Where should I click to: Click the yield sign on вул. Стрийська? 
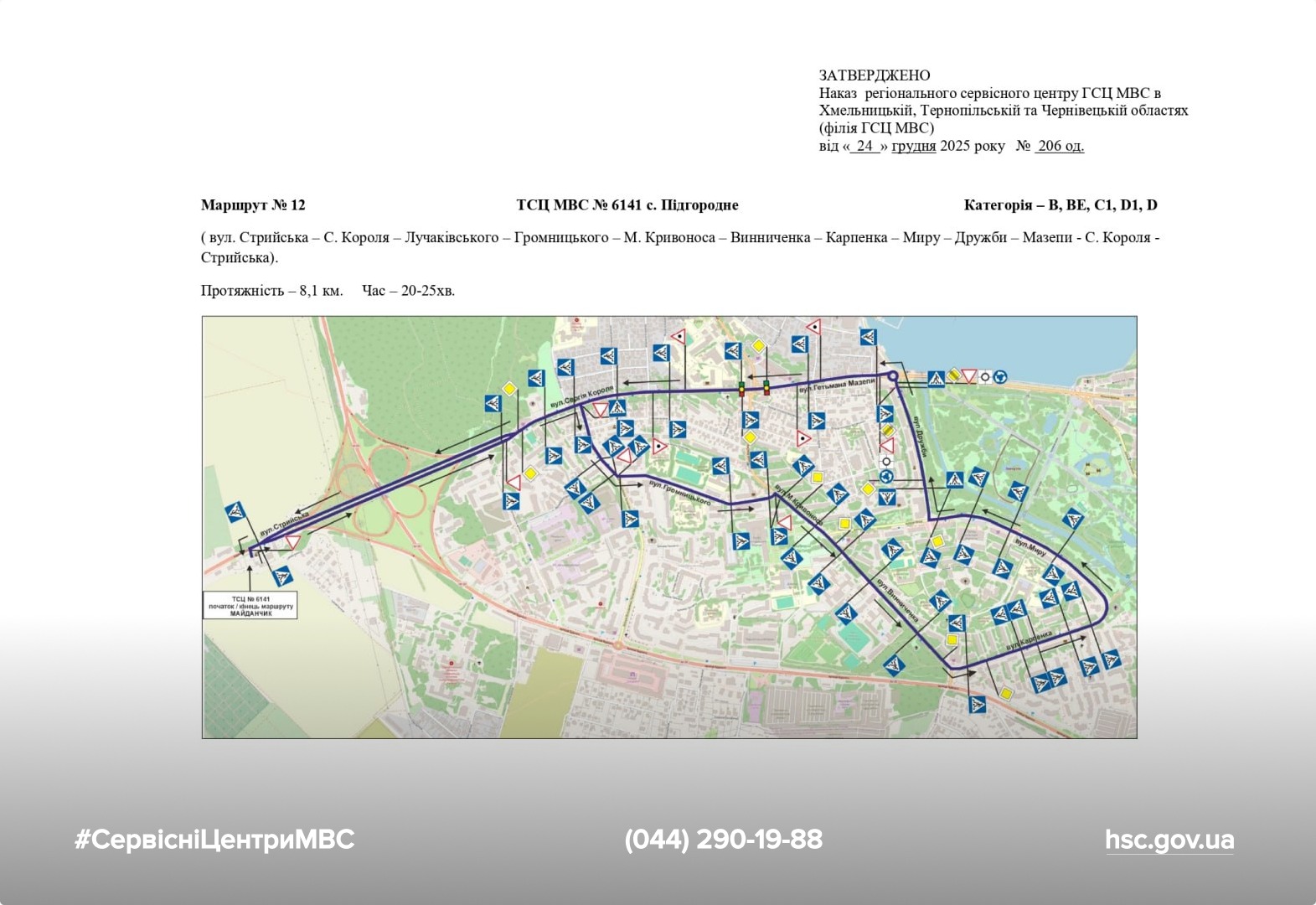point(292,542)
